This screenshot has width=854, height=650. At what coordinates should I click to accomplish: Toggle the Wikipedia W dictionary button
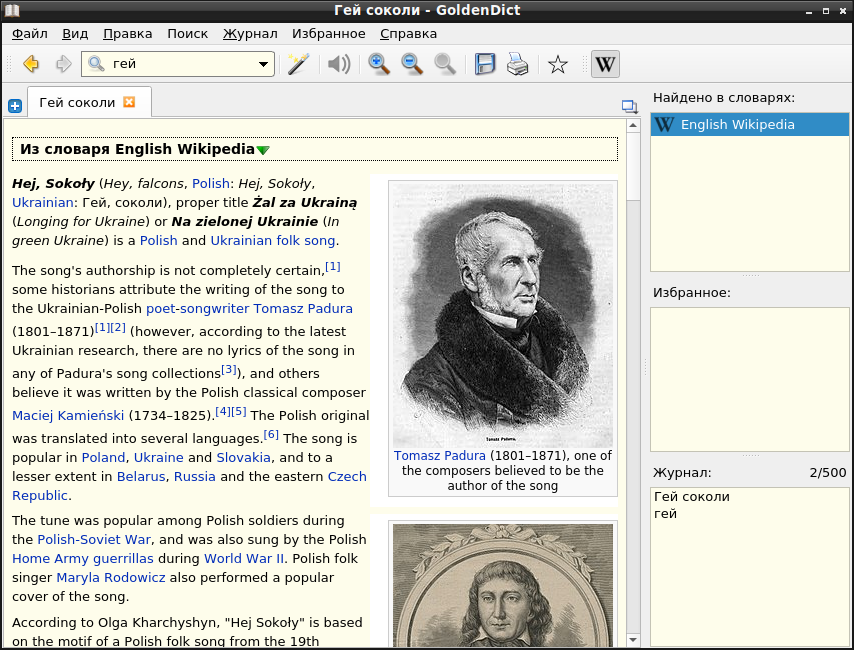[x=605, y=64]
